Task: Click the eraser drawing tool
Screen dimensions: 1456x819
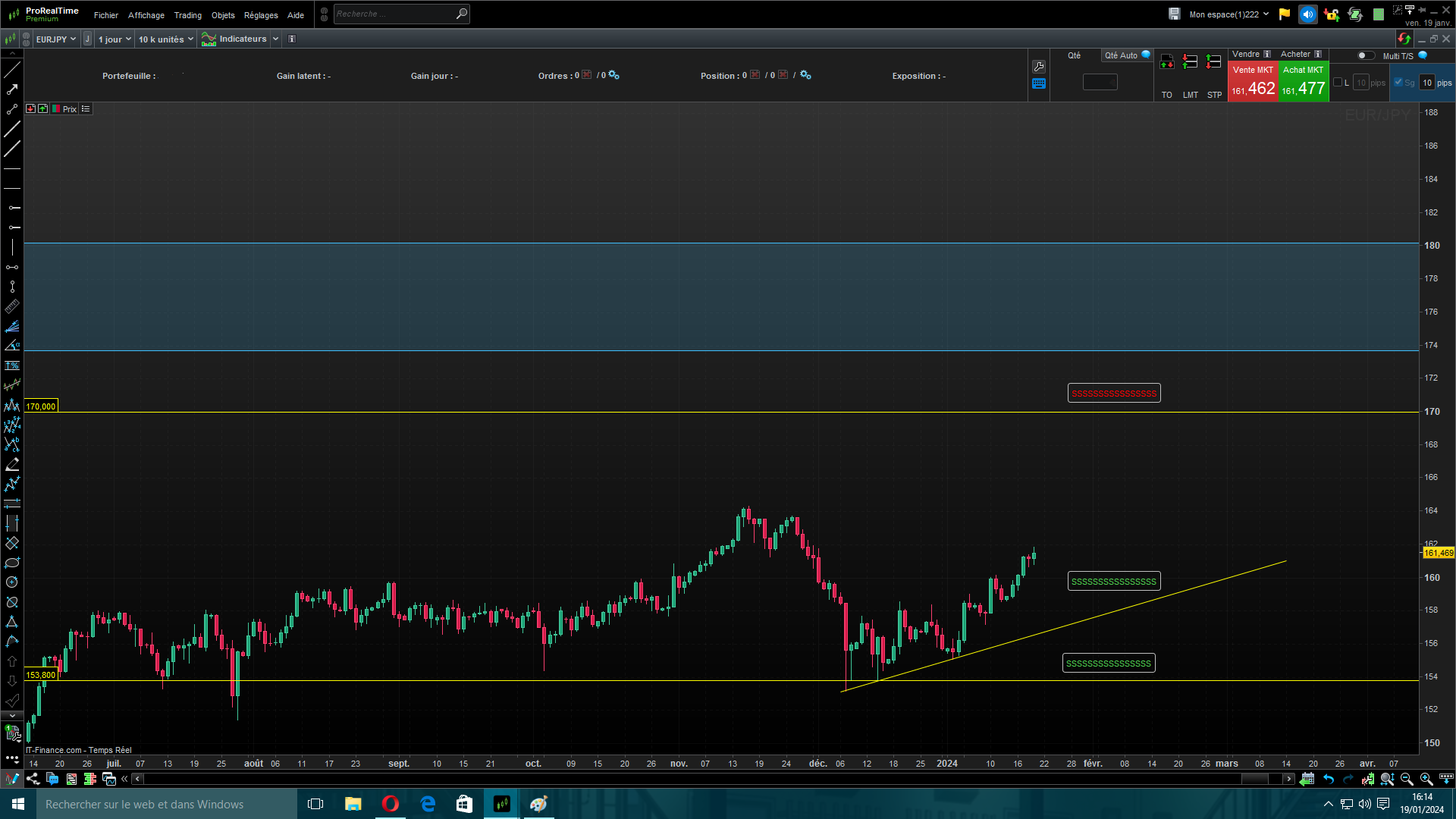Action: point(12,464)
